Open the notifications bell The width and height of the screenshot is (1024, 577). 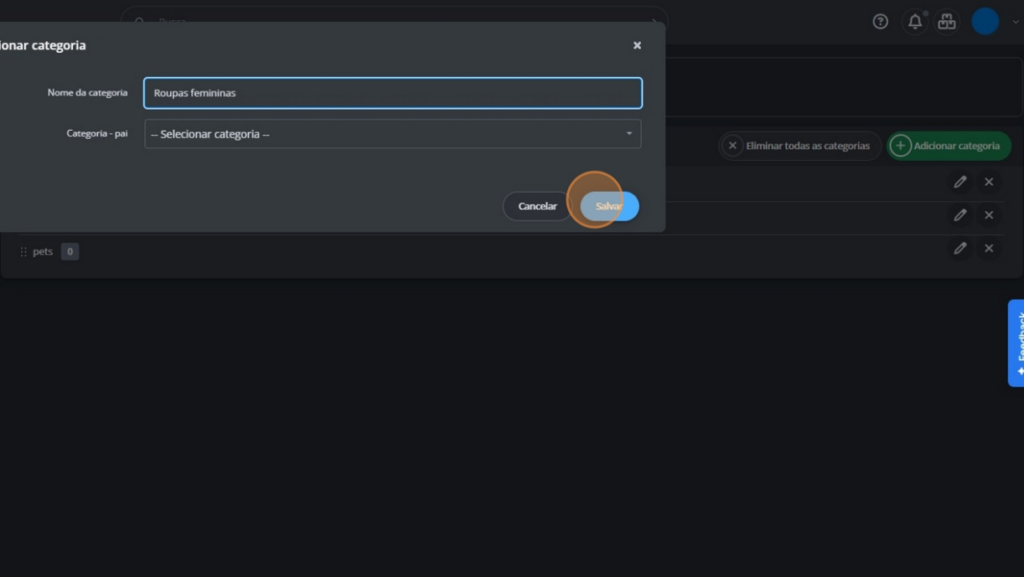point(914,21)
